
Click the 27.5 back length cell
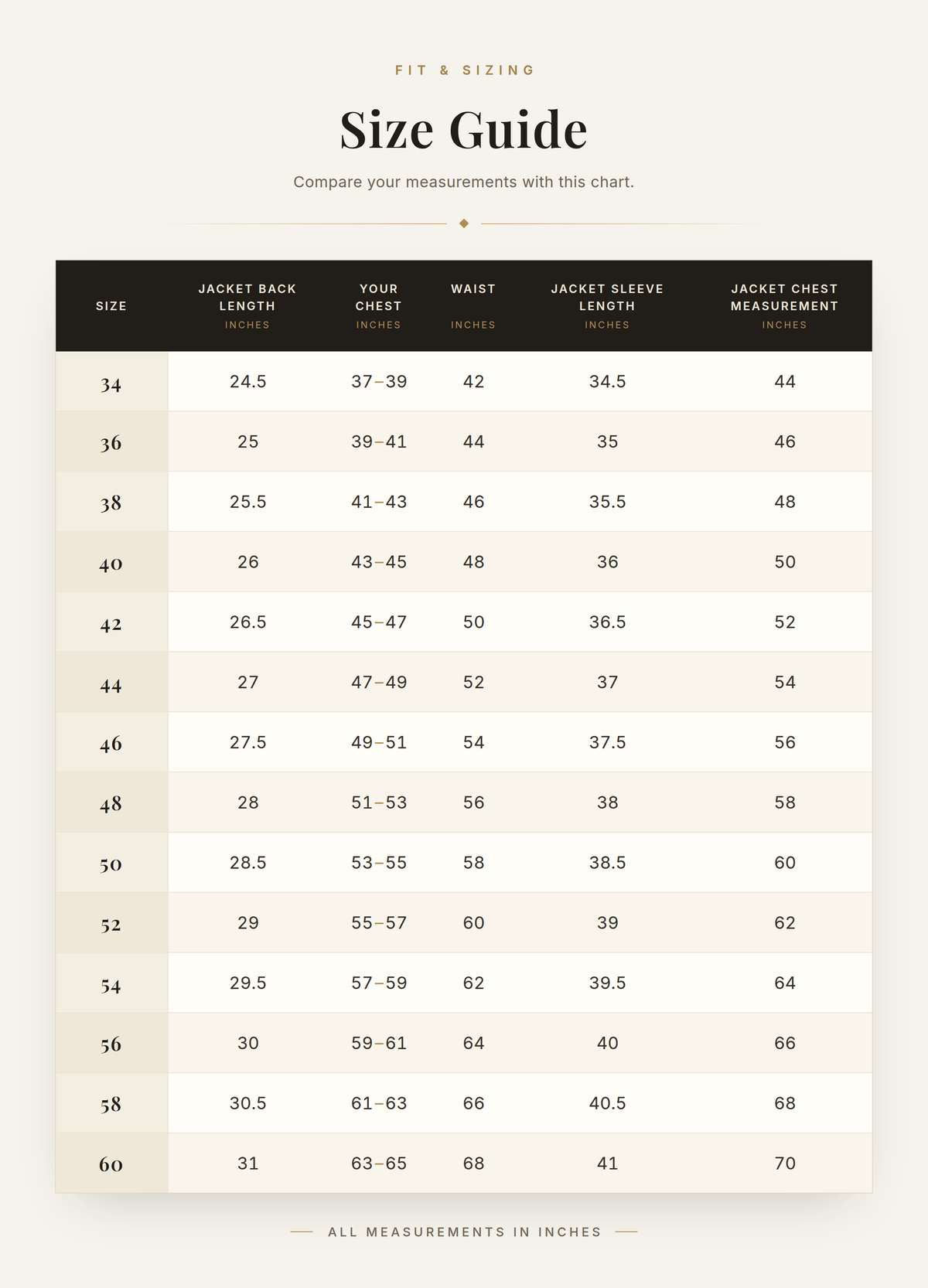click(247, 742)
